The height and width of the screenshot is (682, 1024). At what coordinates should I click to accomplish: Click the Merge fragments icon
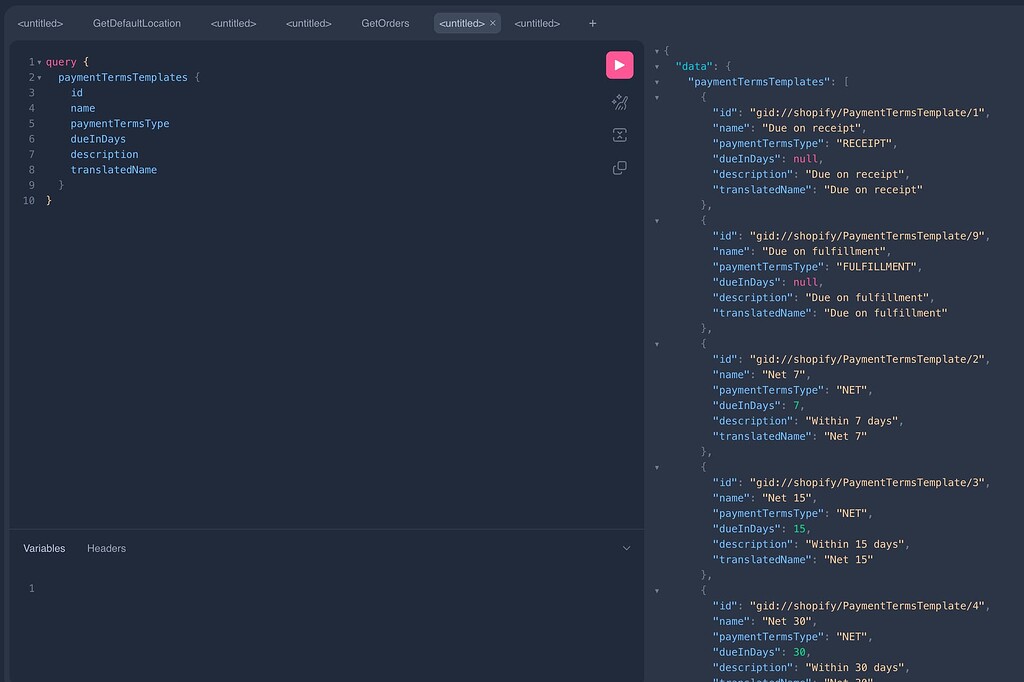[619, 135]
